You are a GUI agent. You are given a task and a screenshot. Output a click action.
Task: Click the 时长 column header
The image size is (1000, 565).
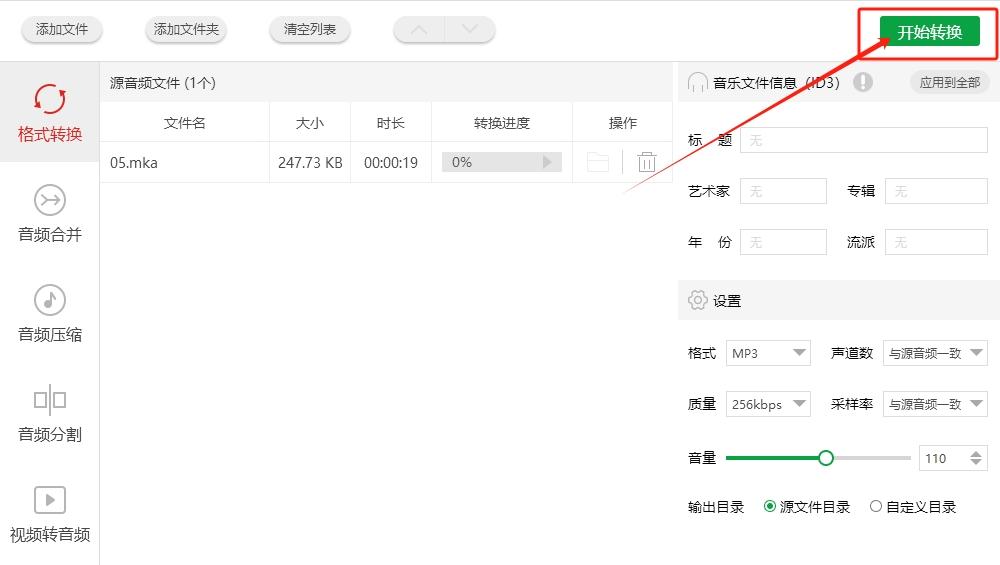[x=390, y=122]
